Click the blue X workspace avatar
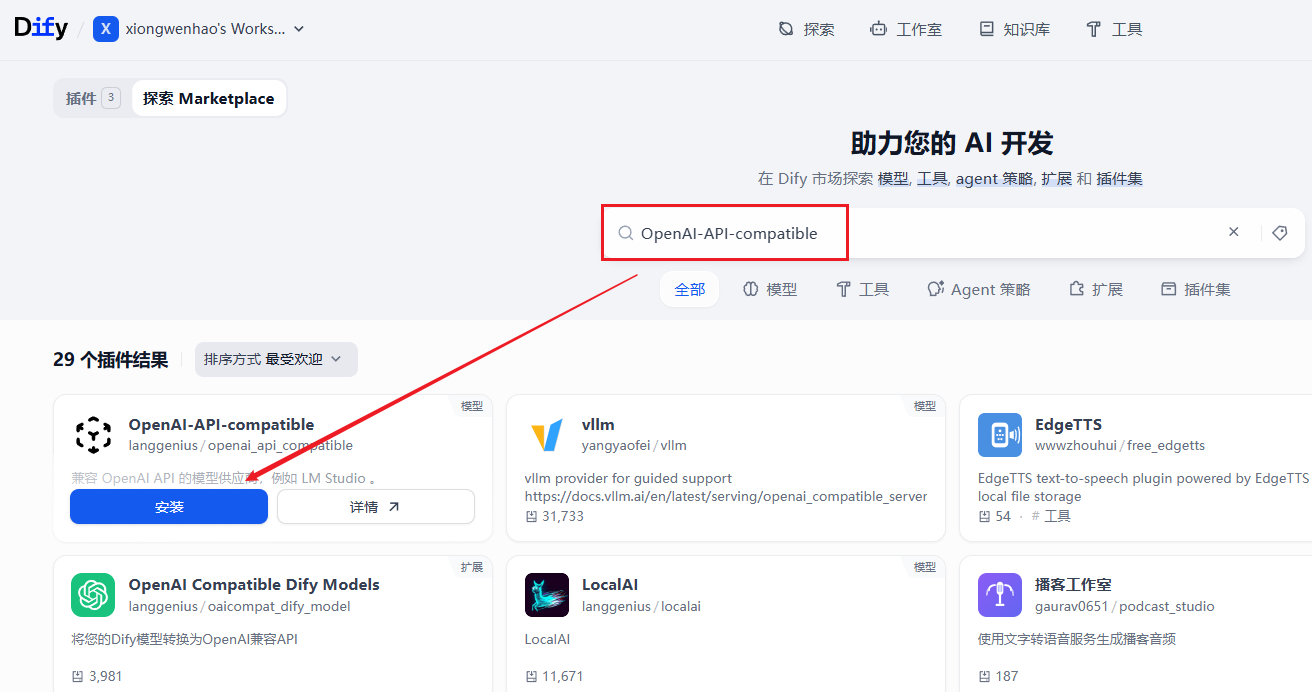The width and height of the screenshot is (1312, 692). tap(105, 29)
